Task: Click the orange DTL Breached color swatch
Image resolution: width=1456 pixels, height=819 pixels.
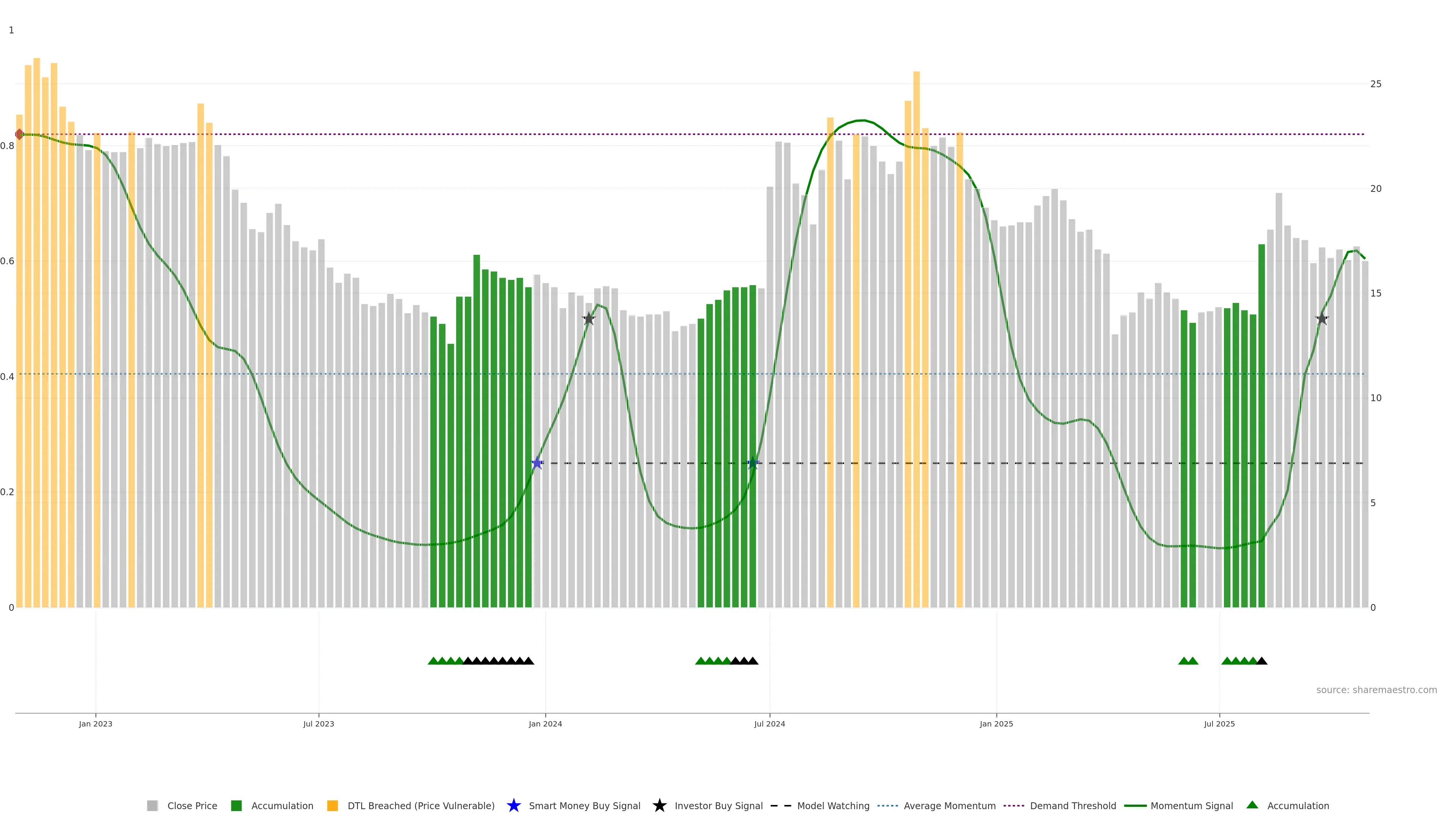Action: click(333, 805)
